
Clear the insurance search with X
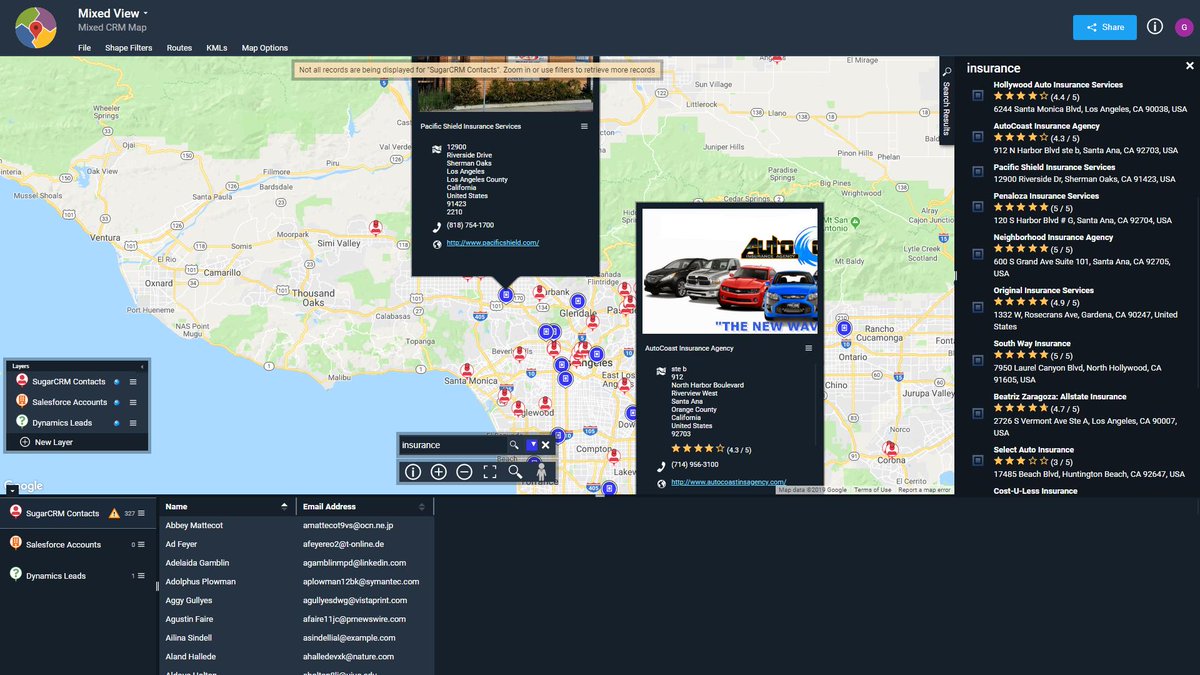point(545,445)
